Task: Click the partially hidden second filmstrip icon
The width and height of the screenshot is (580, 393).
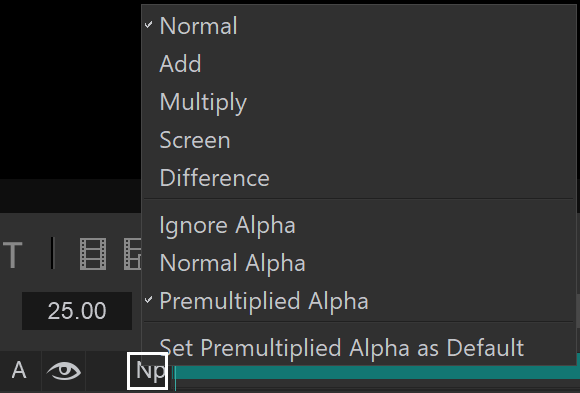Action: (132, 254)
